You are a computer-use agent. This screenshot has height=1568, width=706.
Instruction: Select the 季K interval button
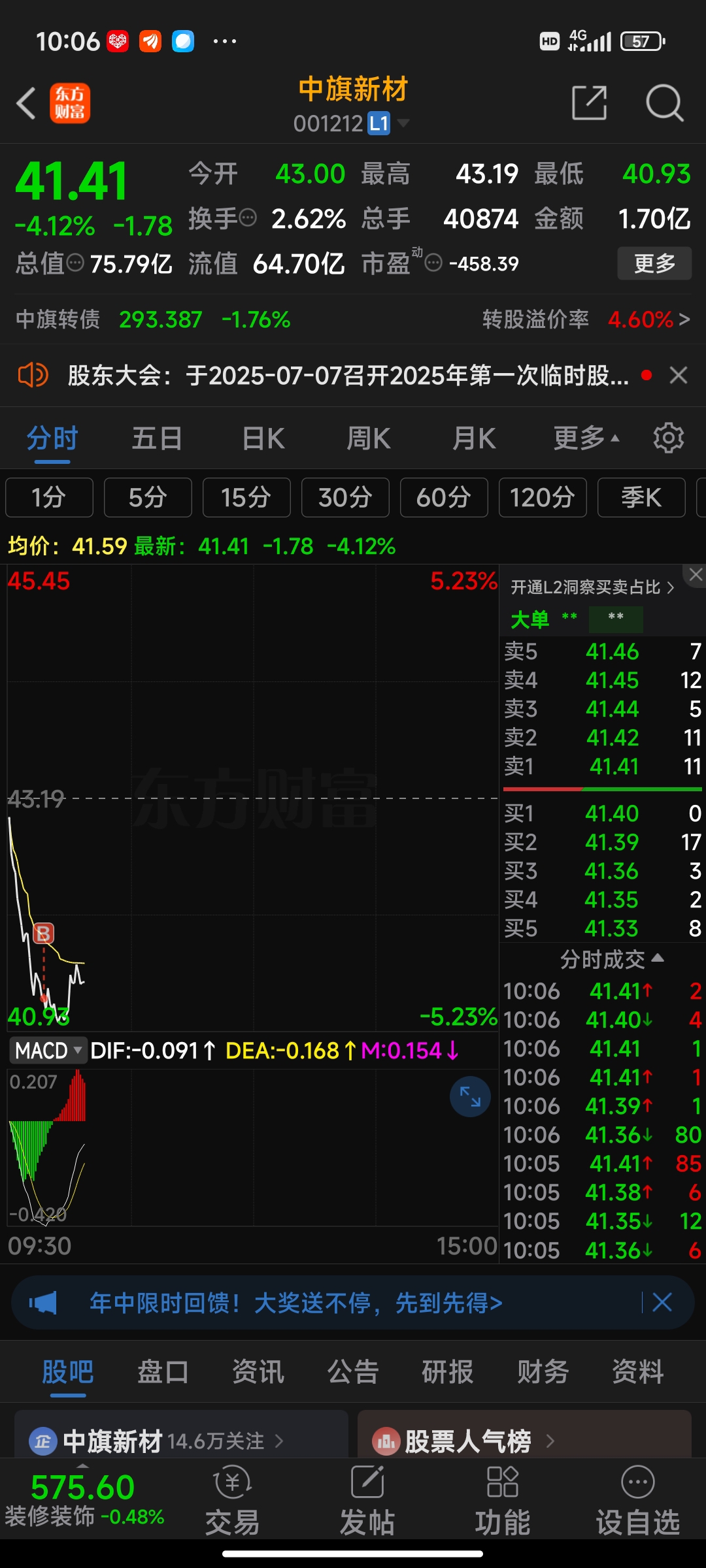(x=641, y=497)
